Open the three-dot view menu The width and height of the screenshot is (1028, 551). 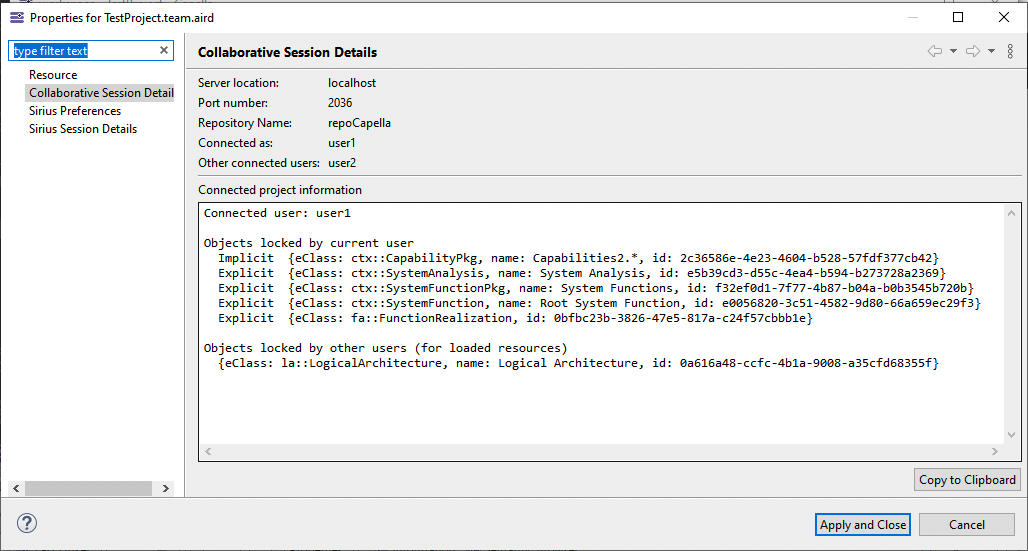click(1010, 51)
